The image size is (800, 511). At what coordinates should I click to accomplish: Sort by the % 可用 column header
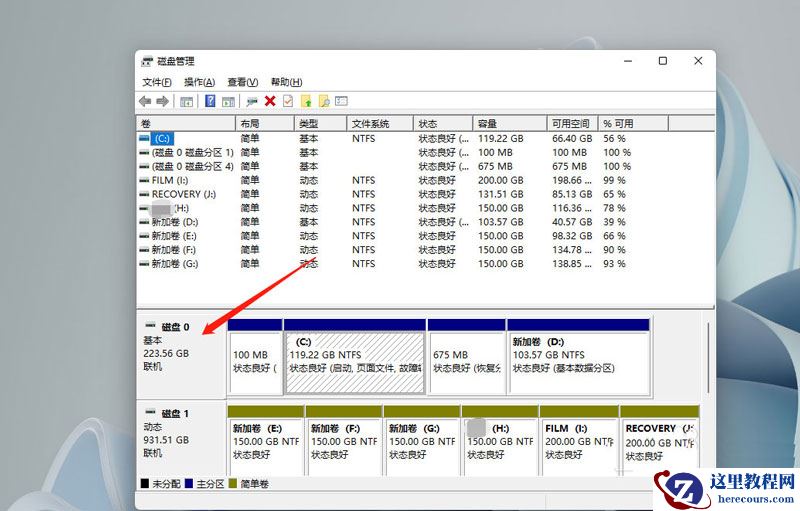coord(633,123)
